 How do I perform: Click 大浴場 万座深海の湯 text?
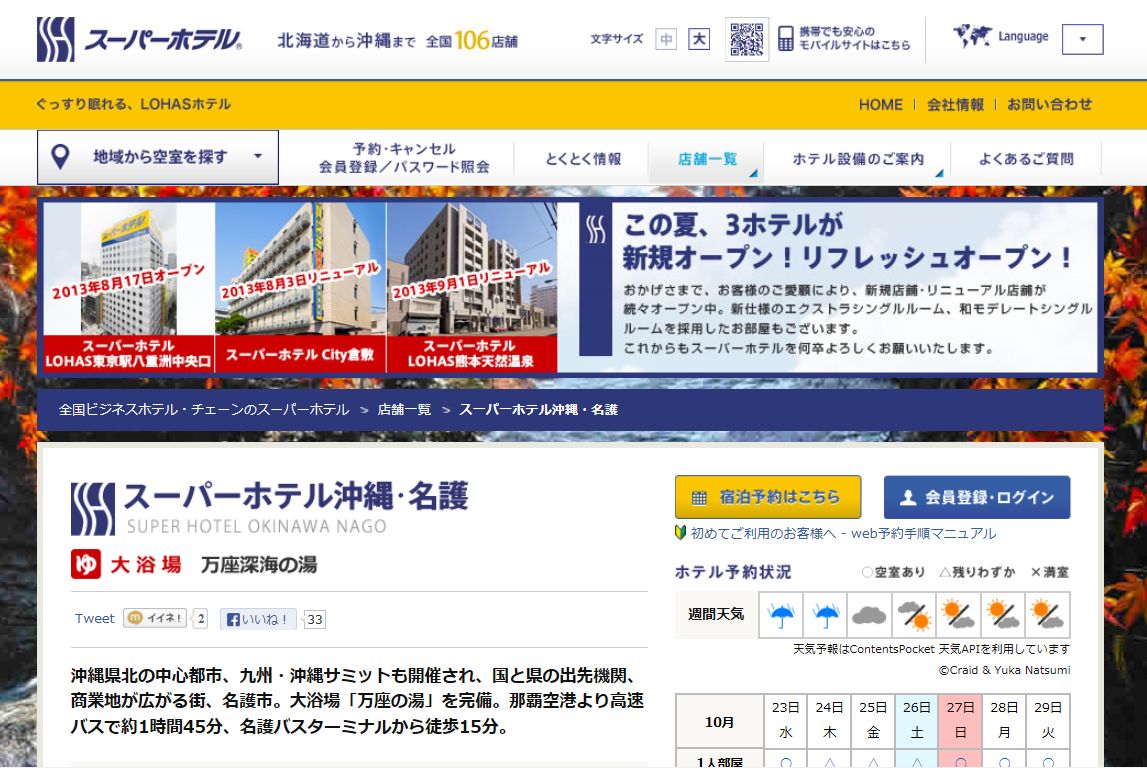pyautogui.click(x=214, y=565)
